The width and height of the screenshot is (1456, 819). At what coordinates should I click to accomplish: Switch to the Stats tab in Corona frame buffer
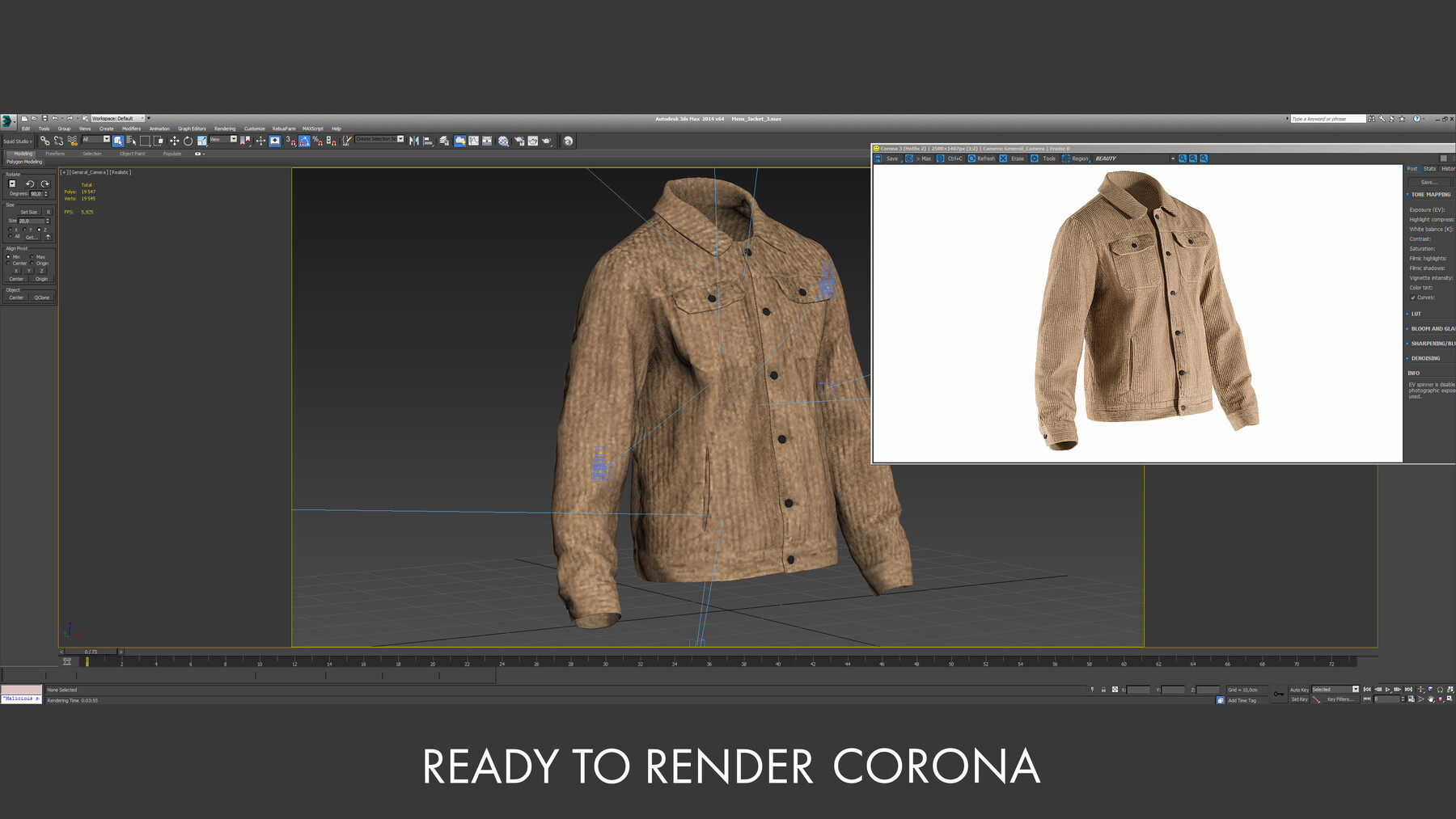coord(1429,169)
